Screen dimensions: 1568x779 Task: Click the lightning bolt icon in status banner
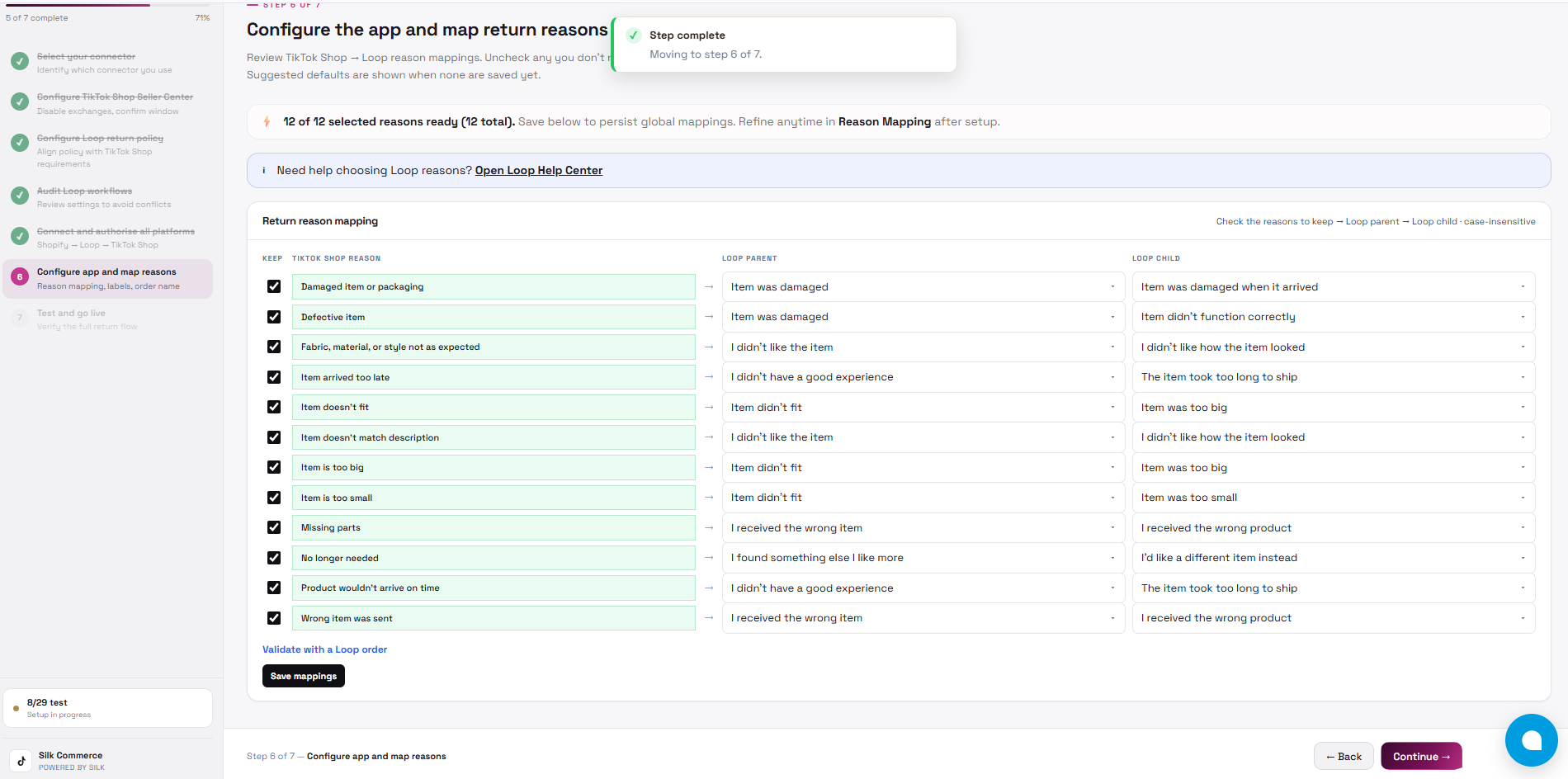(x=267, y=122)
